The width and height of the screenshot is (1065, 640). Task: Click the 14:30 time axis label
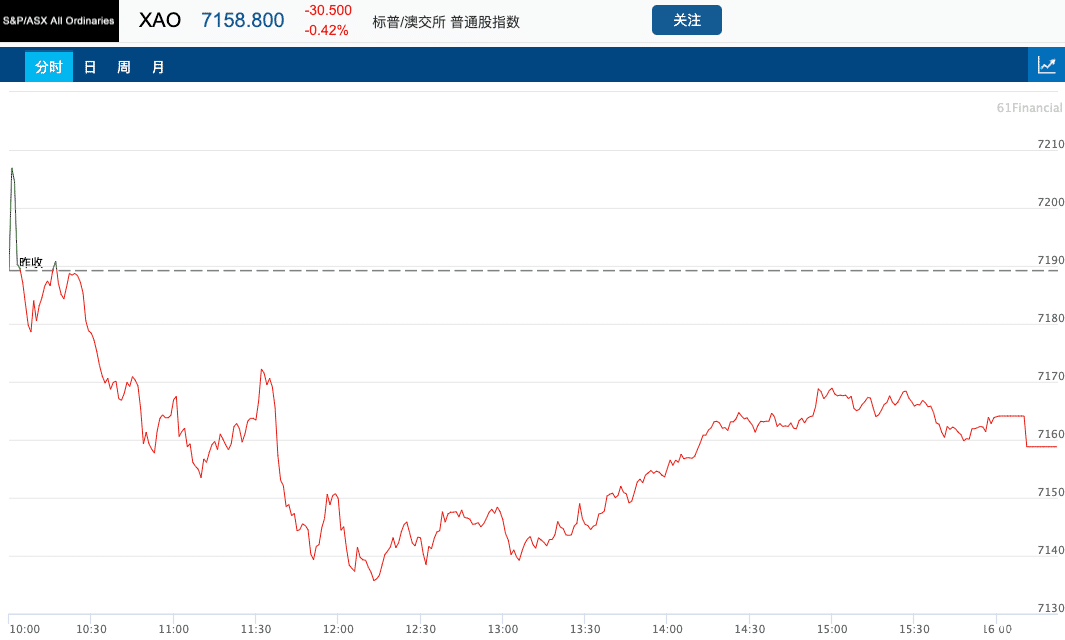(749, 629)
